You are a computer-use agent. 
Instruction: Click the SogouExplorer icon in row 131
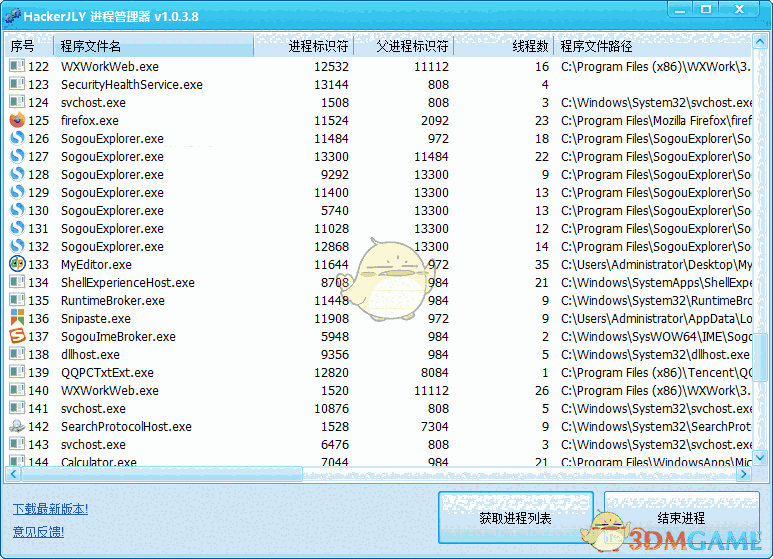[x=17, y=228]
